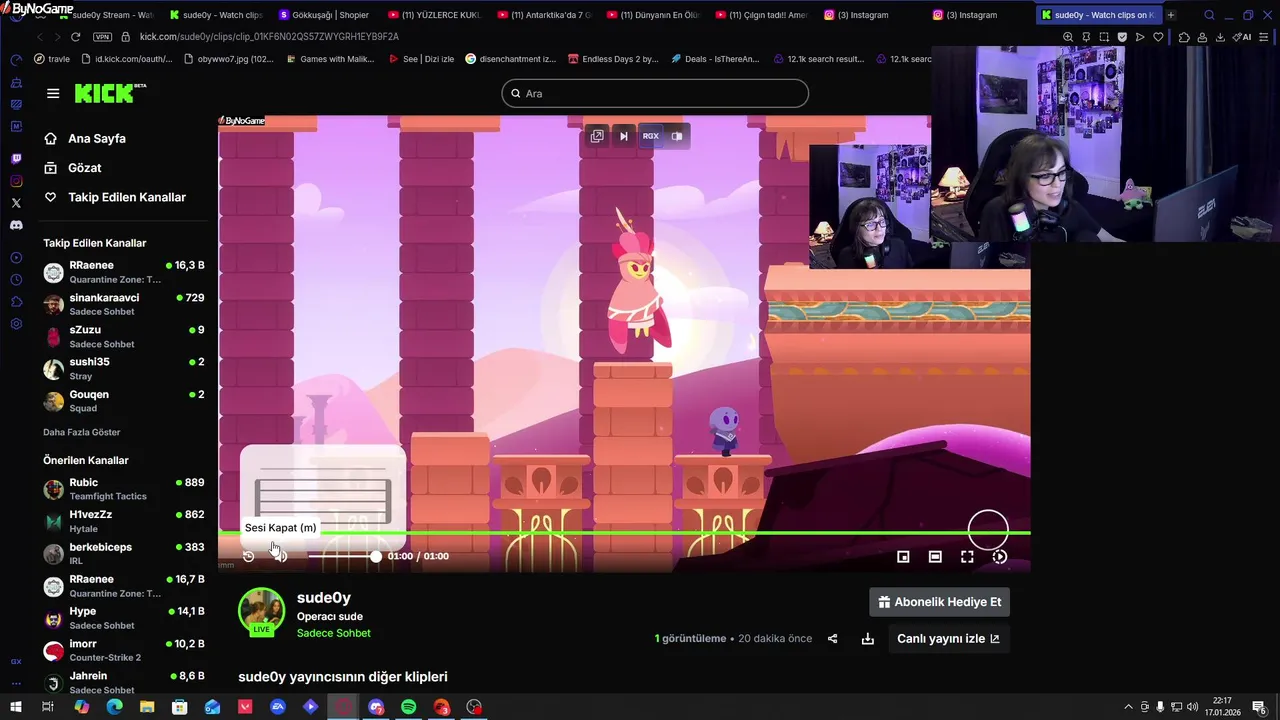
Task: Open RRaenee recommended channel with 16,7 B
Action: 124,586
